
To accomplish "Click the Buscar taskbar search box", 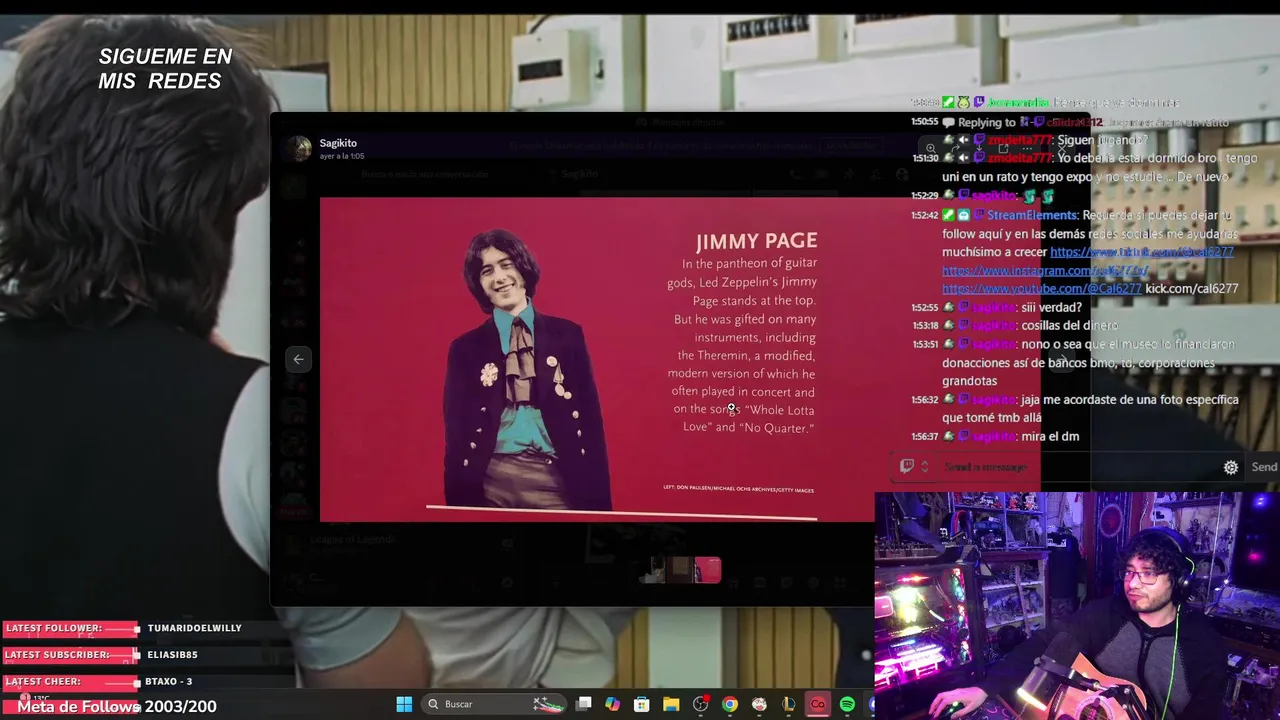I will (495, 704).
